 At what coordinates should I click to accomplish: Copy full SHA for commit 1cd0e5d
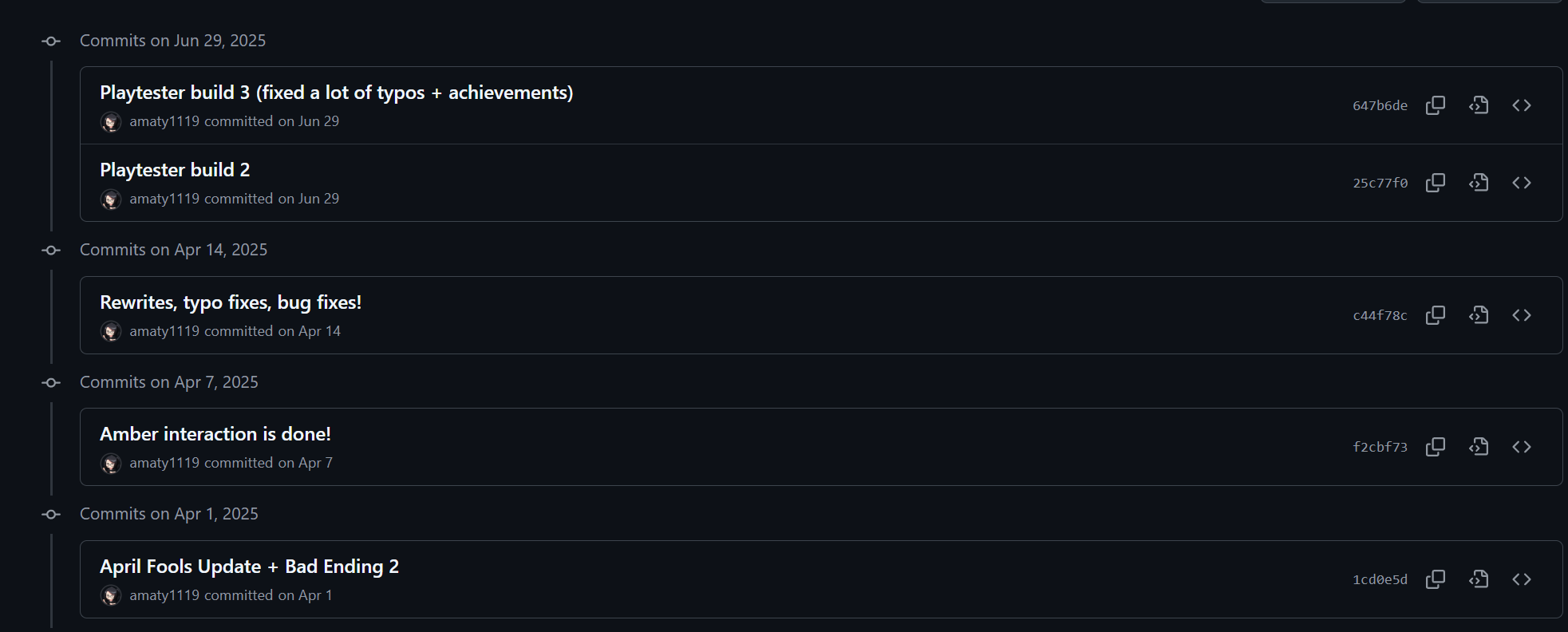coord(1436,579)
